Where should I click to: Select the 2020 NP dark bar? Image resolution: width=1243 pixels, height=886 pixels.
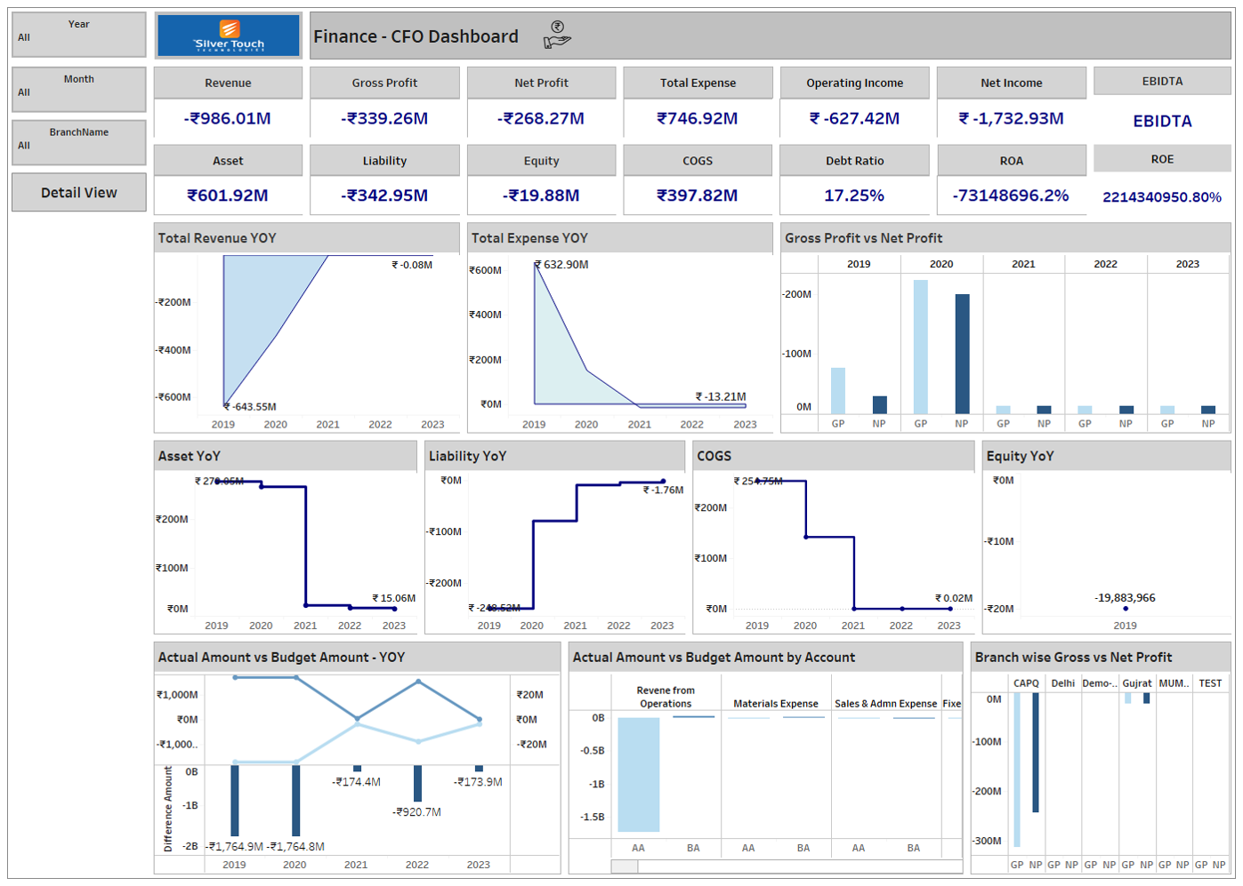click(x=962, y=353)
